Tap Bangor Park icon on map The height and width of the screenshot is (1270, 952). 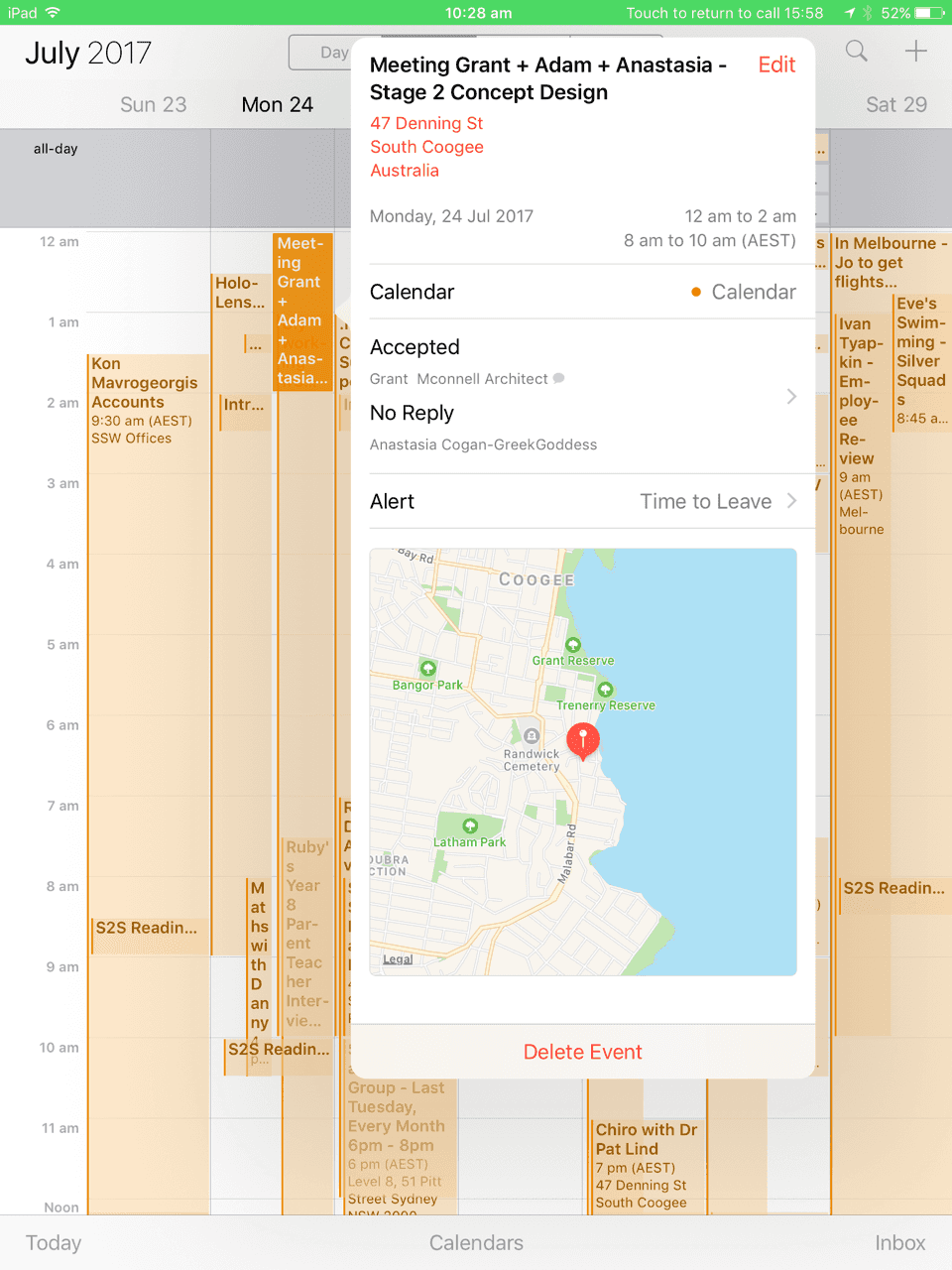[x=428, y=669]
